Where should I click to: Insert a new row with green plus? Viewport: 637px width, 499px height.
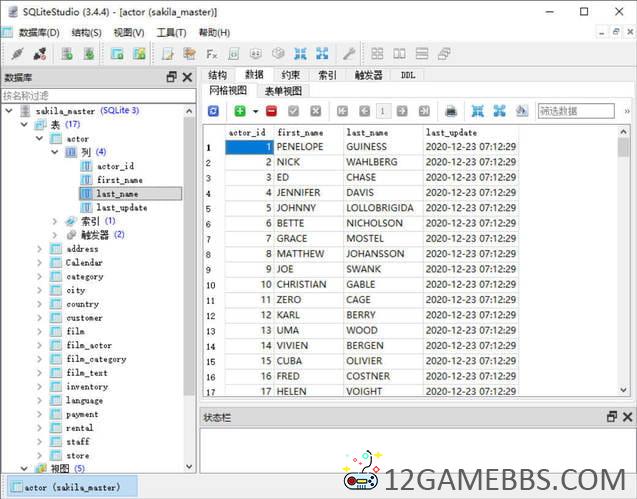click(x=240, y=111)
